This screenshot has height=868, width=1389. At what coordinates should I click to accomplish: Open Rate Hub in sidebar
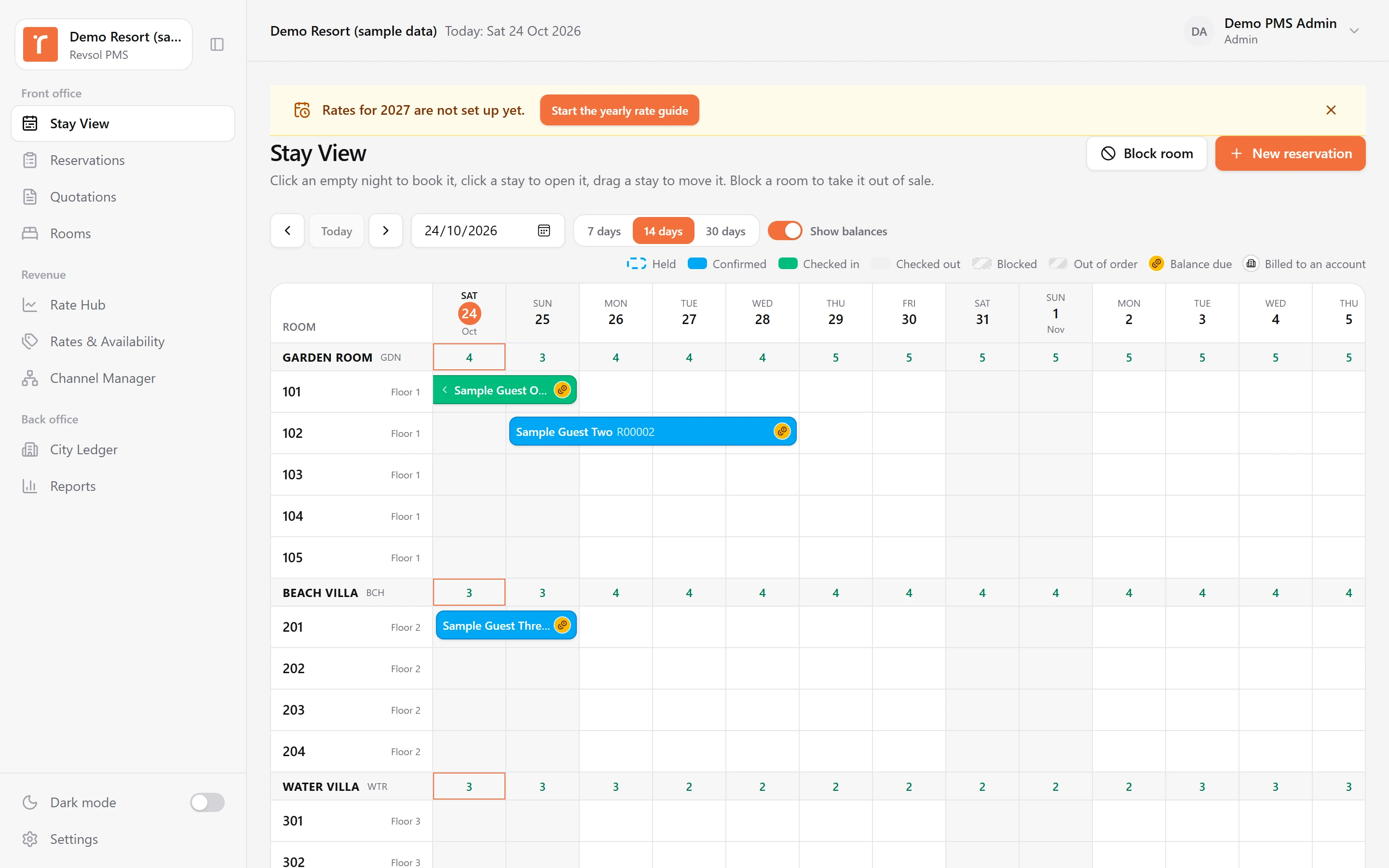tap(123, 305)
